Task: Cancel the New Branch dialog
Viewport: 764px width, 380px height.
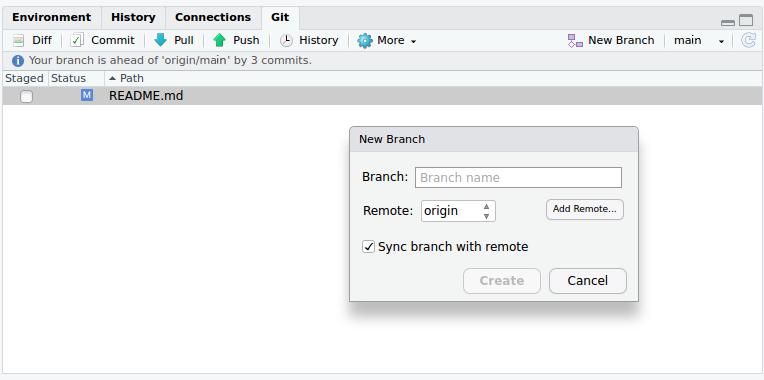Action: point(588,281)
